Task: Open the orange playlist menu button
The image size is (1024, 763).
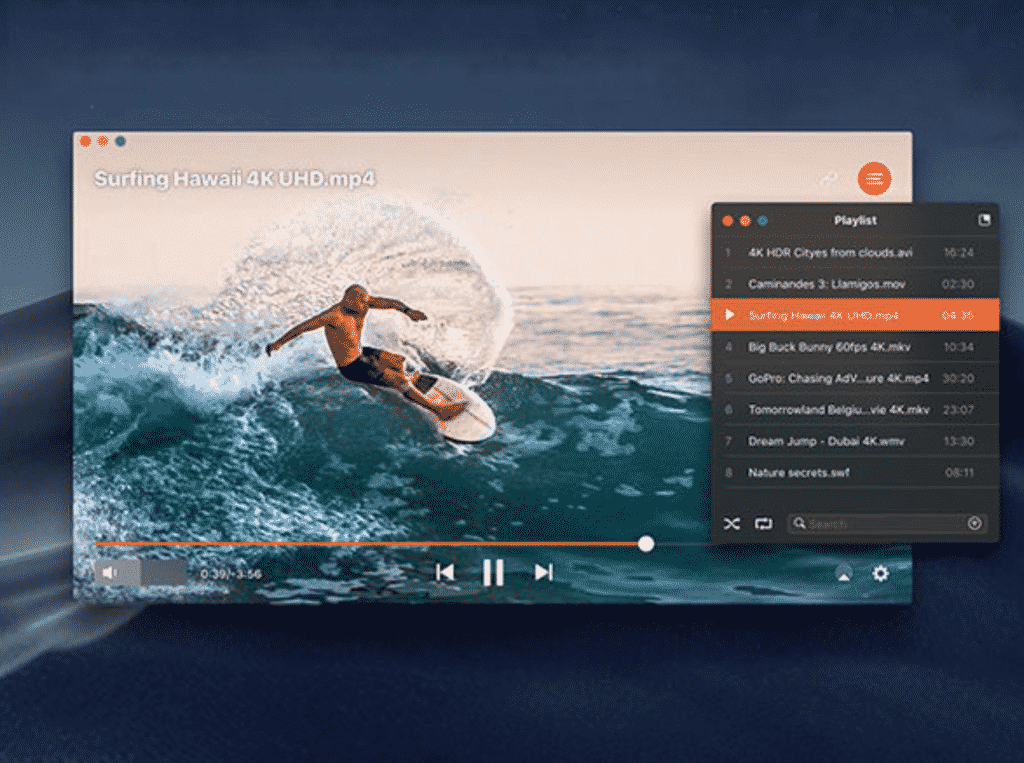Action: tap(874, 178)
